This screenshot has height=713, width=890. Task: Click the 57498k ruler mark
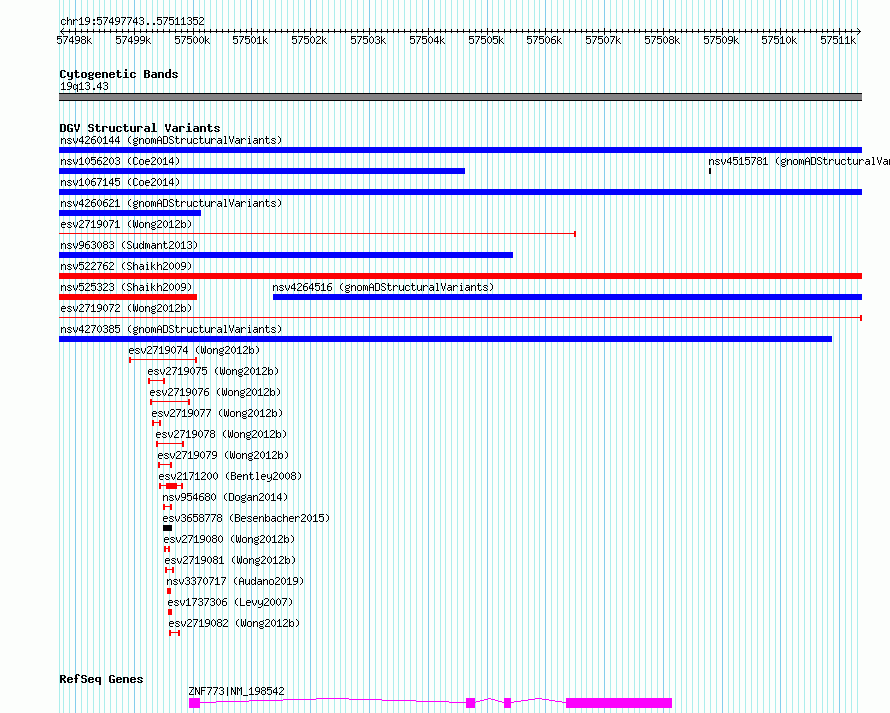click(x=74, y=40)
